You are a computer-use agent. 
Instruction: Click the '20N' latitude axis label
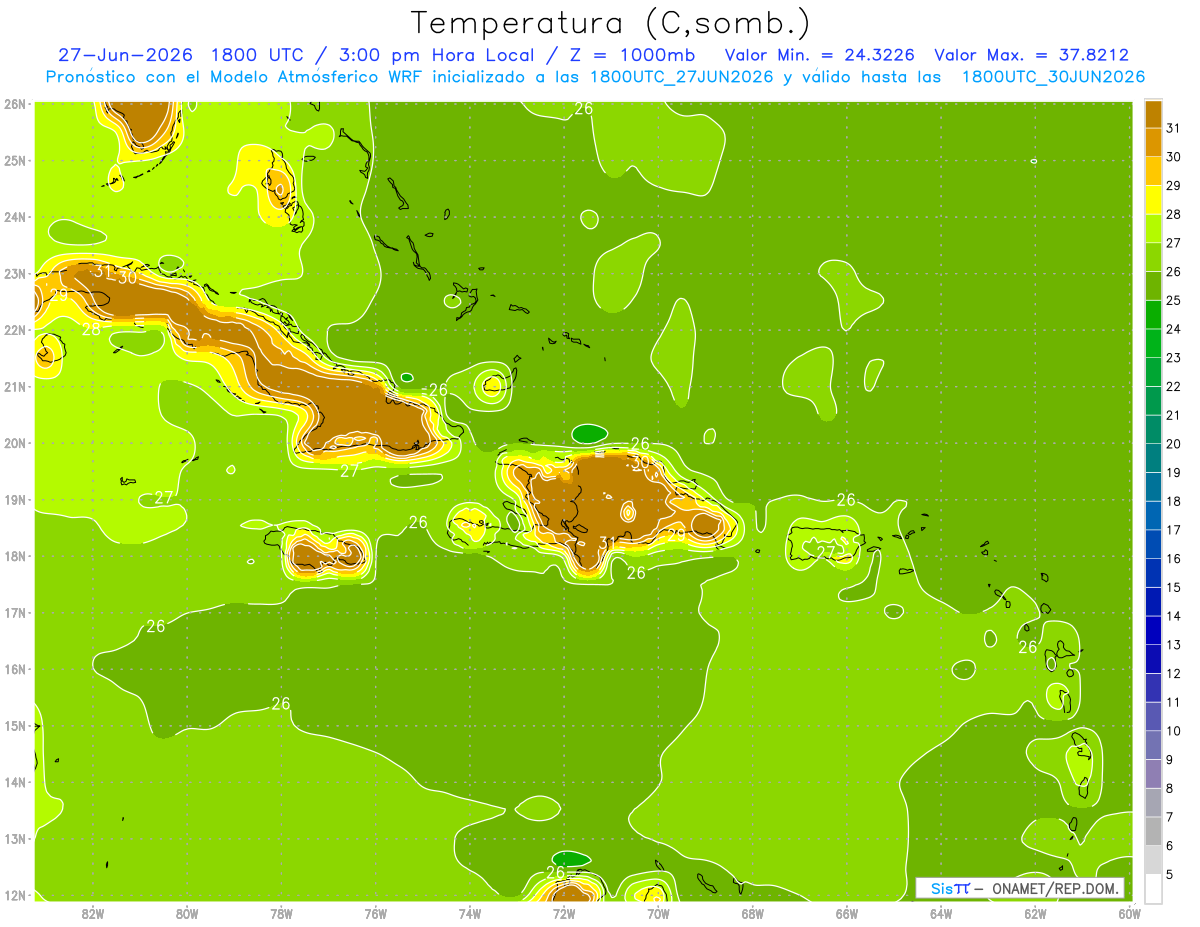15,443
